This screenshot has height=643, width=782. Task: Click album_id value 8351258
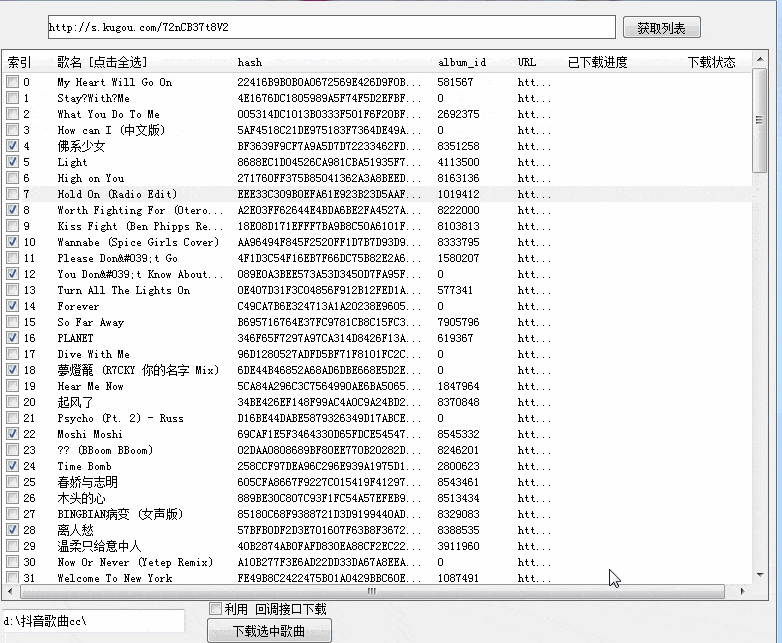(458, 146)
